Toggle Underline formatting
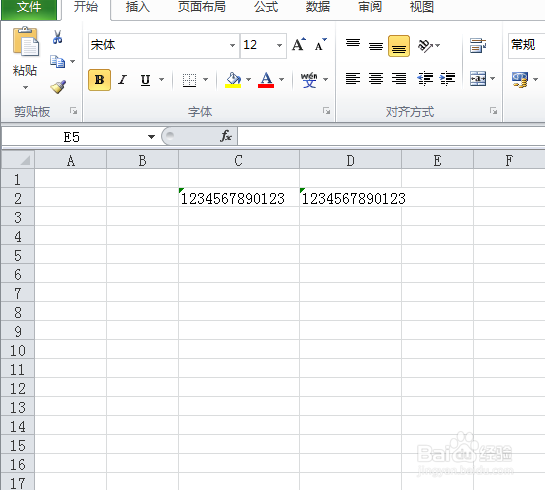The height and width of the screenshot is (490, 545). click(146, 80)
